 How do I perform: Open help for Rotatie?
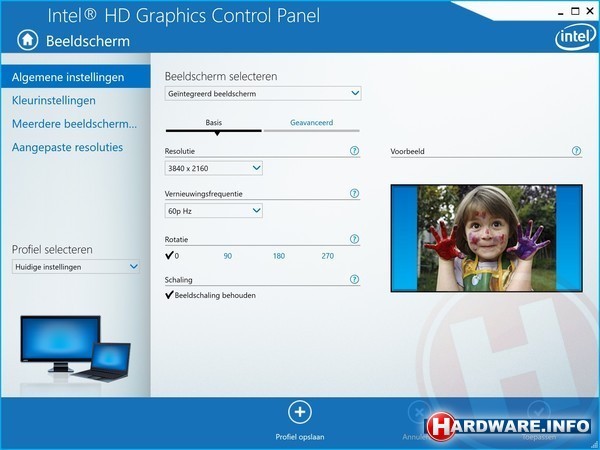point(354,239)
